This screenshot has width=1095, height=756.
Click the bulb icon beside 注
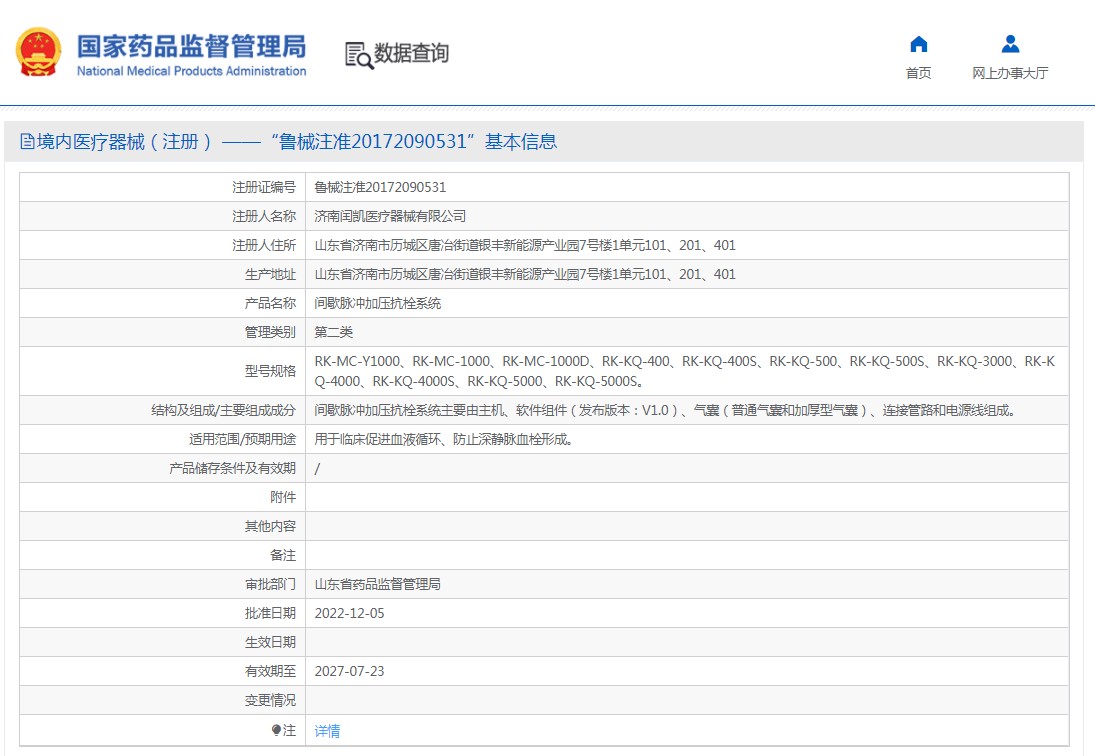tap(277, 730)
